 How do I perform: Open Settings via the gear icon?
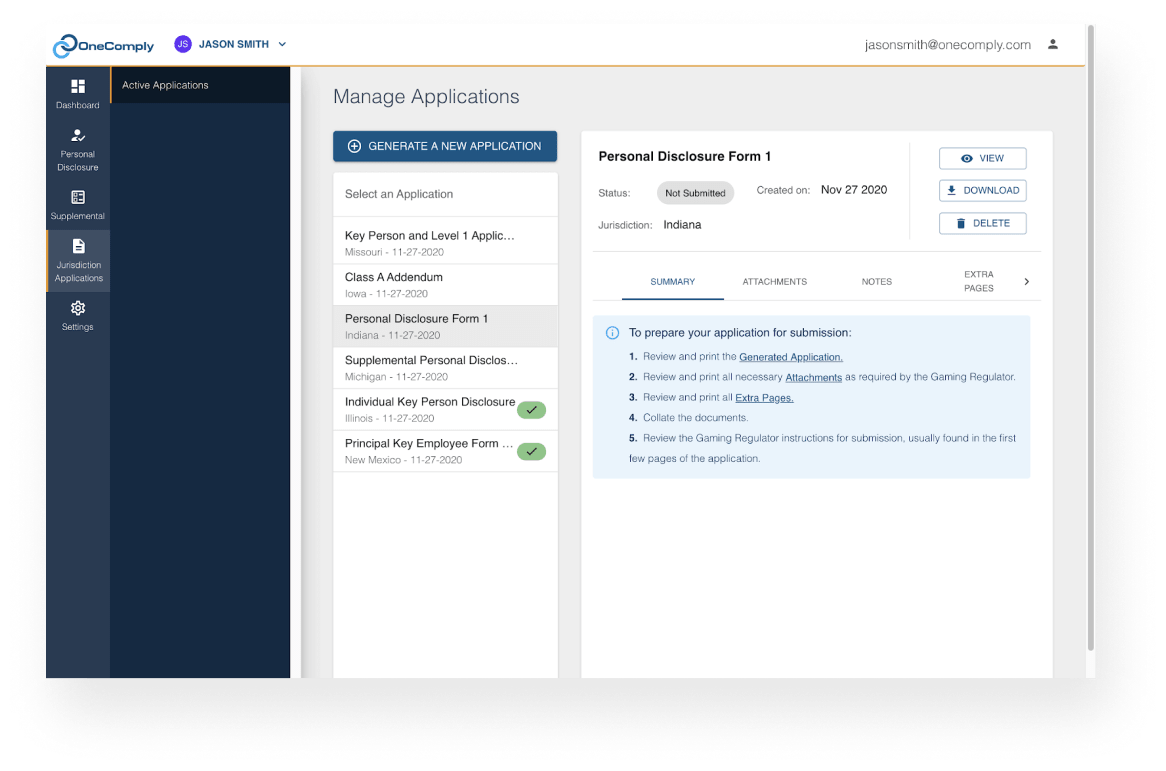pyautogui.click(x=77, y=309)
